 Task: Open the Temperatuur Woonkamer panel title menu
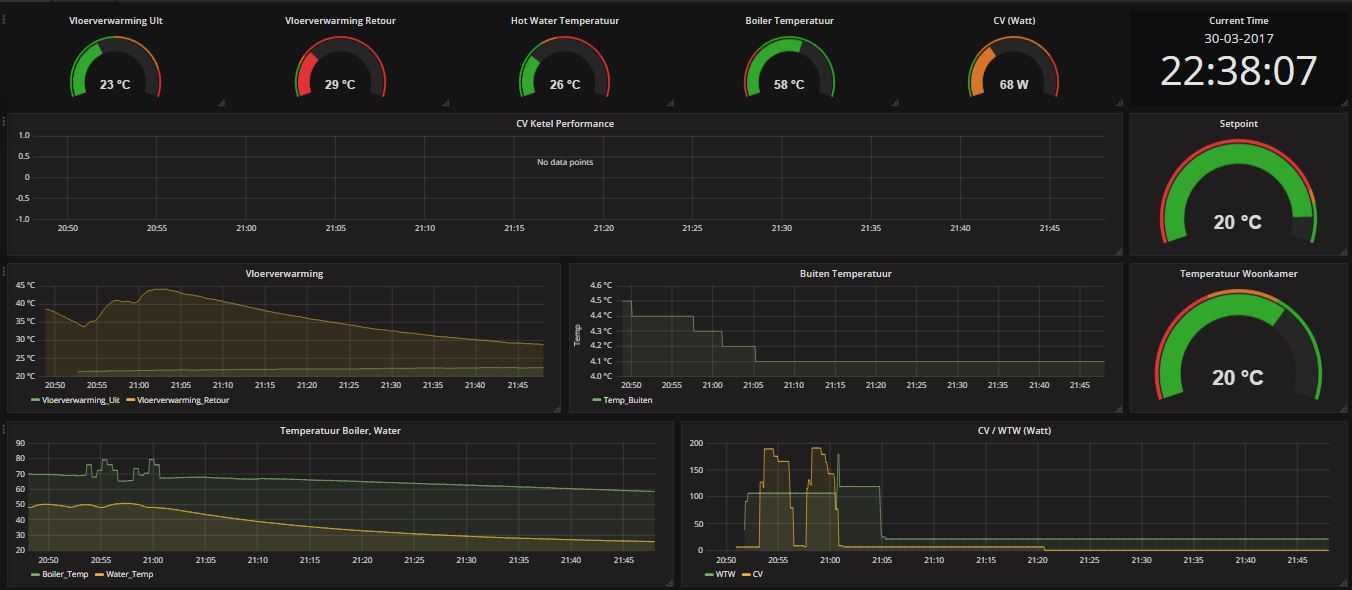pos(1238,273)
